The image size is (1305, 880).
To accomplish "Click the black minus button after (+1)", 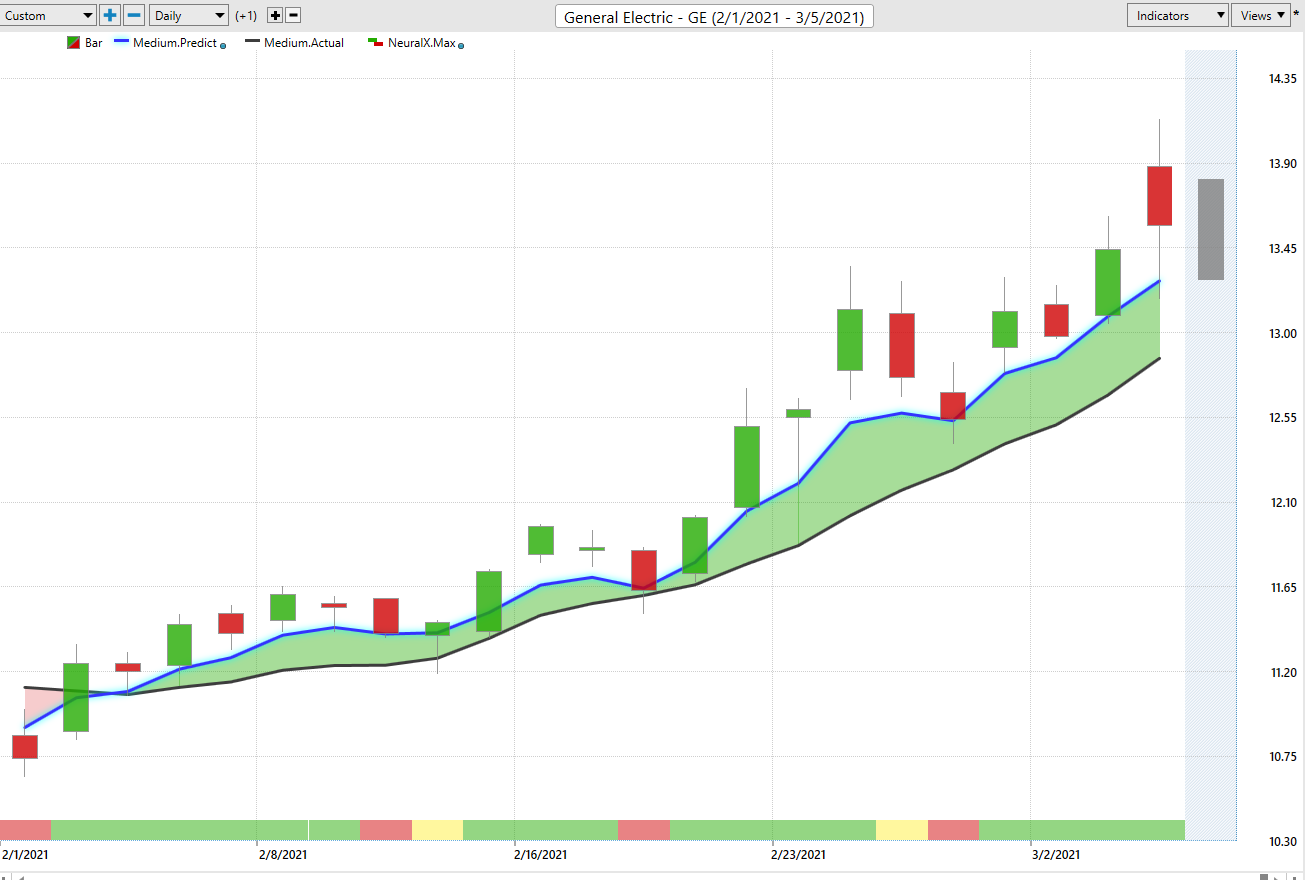I will [293, 16].
